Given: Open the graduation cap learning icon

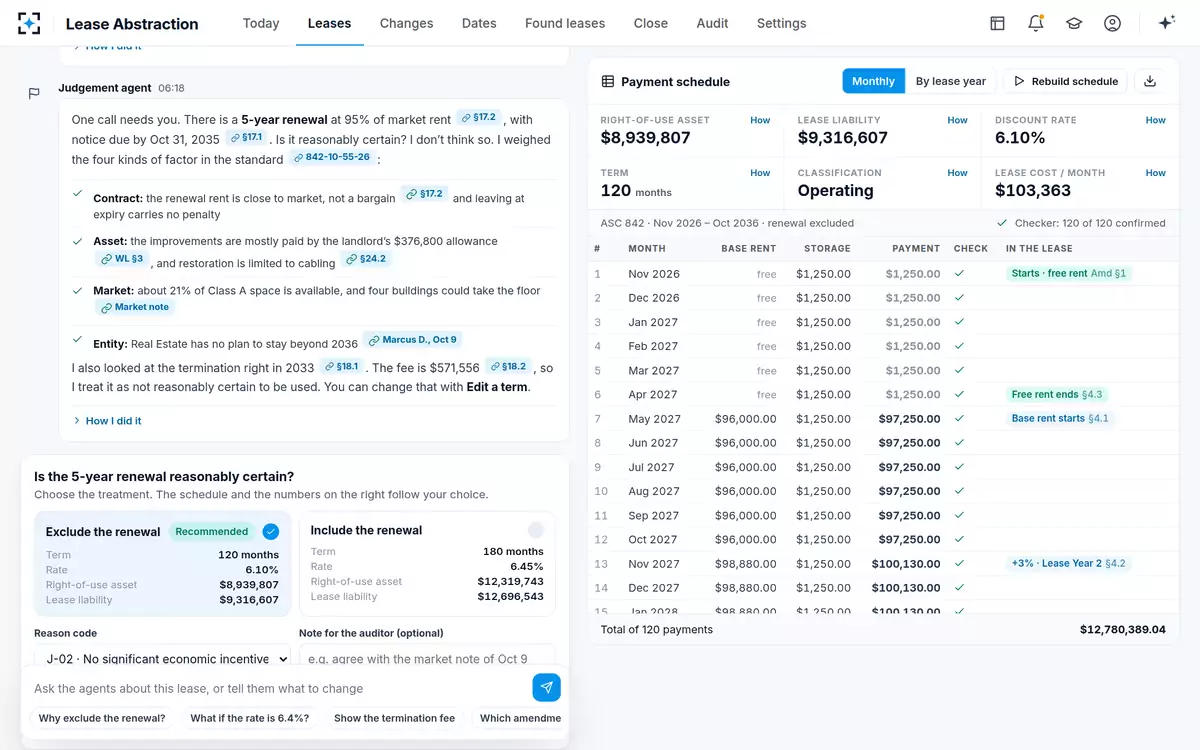Looking at the screenshot, I should [x=1074, y=23].
